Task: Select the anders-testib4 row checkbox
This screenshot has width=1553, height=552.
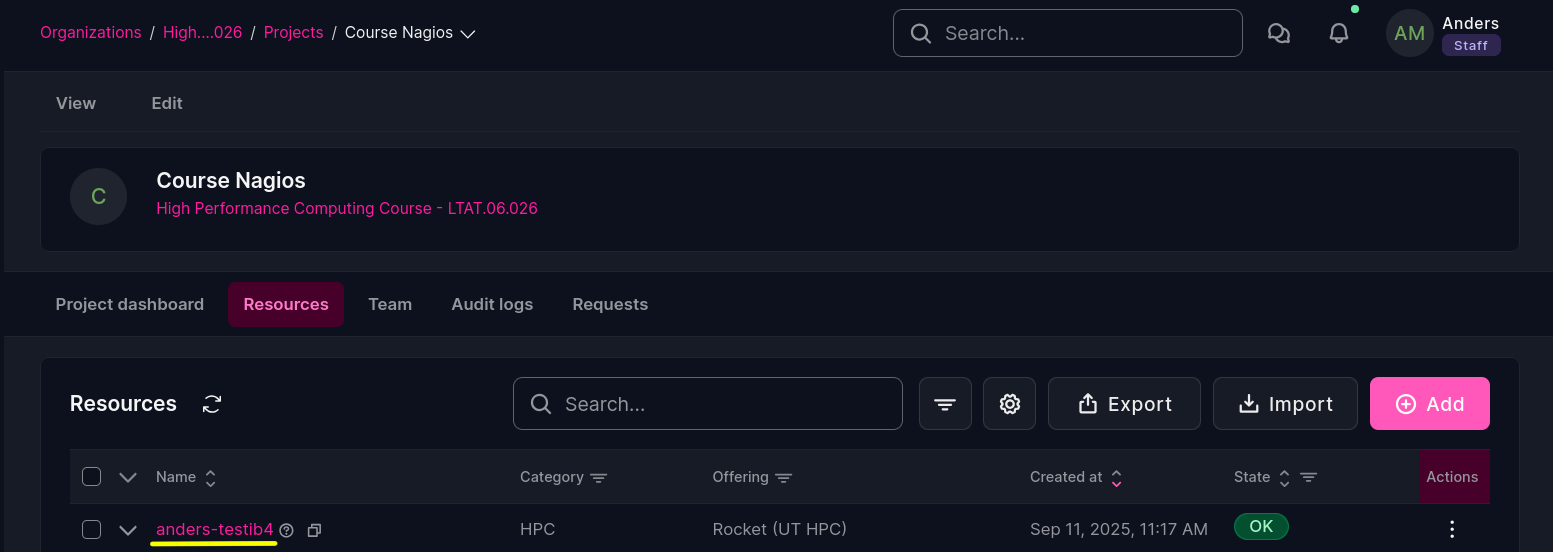Action: point(91,529)
